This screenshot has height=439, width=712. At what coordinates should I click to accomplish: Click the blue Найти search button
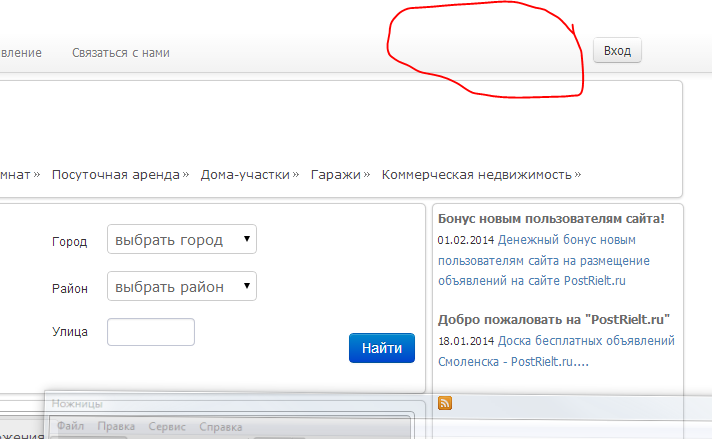tap(381, 348)
